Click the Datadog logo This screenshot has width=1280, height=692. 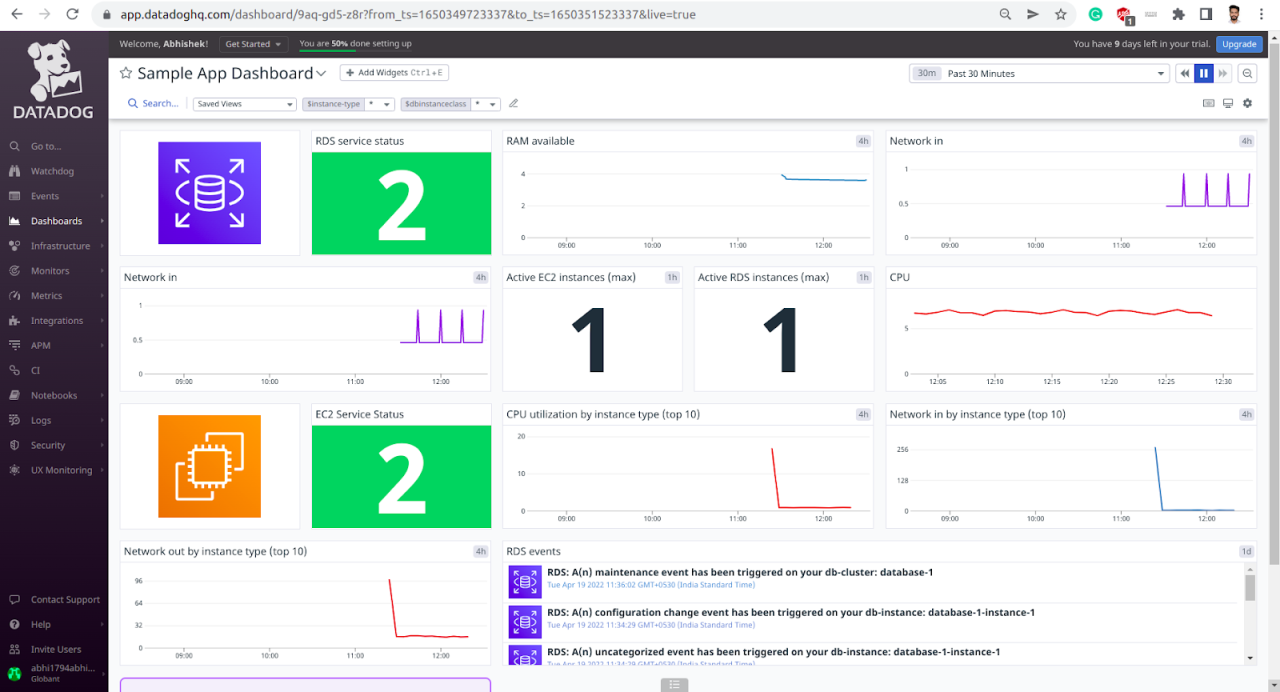53,79
